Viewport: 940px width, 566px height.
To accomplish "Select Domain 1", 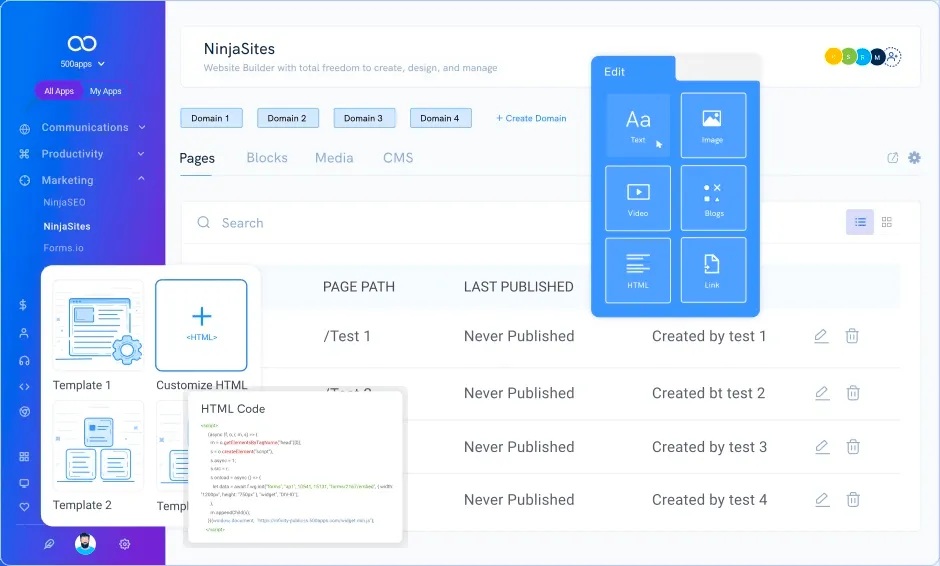I will 211,118.
